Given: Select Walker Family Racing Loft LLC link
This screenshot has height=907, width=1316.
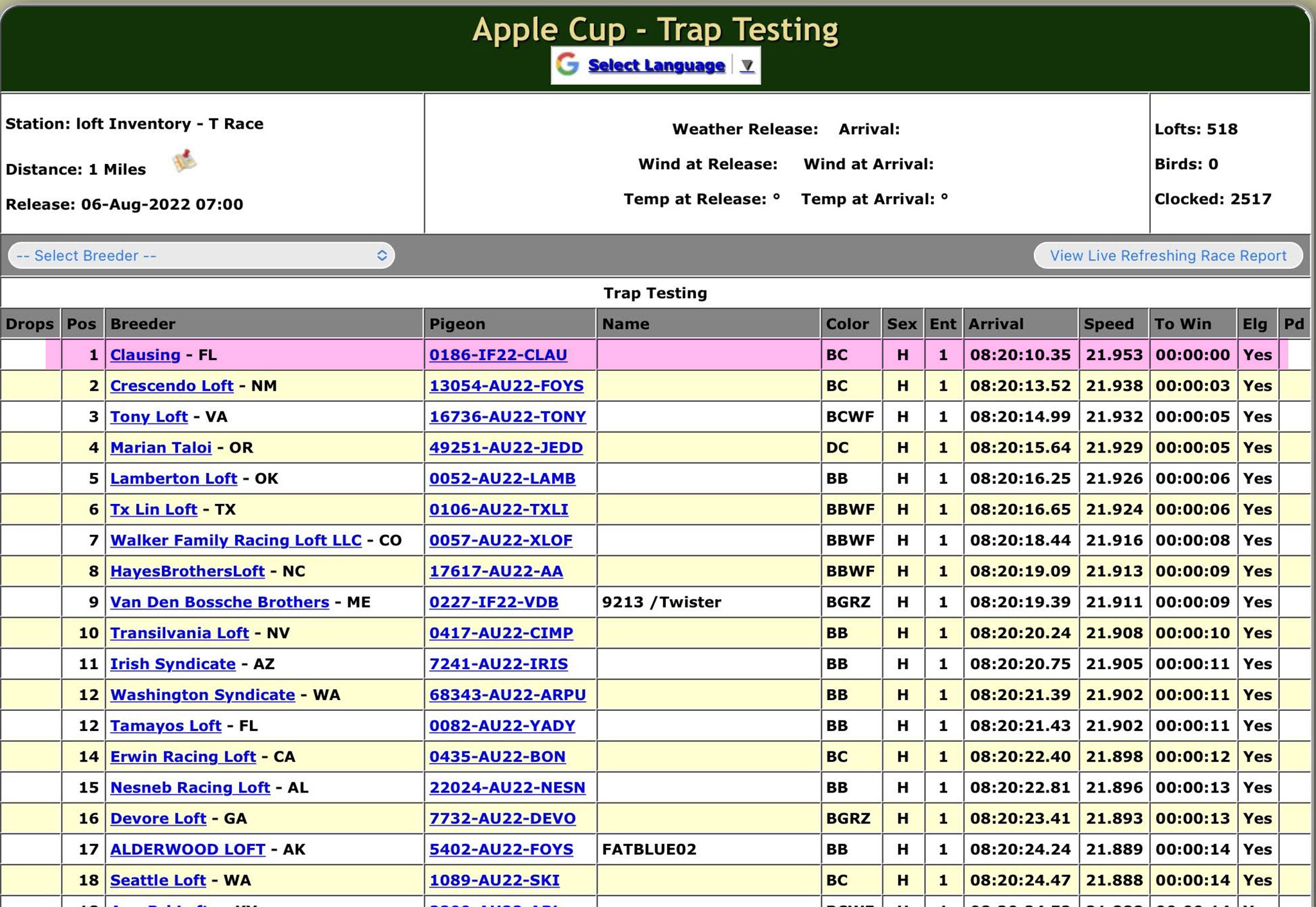Looking at the screenshot, I should click(236, 541).
